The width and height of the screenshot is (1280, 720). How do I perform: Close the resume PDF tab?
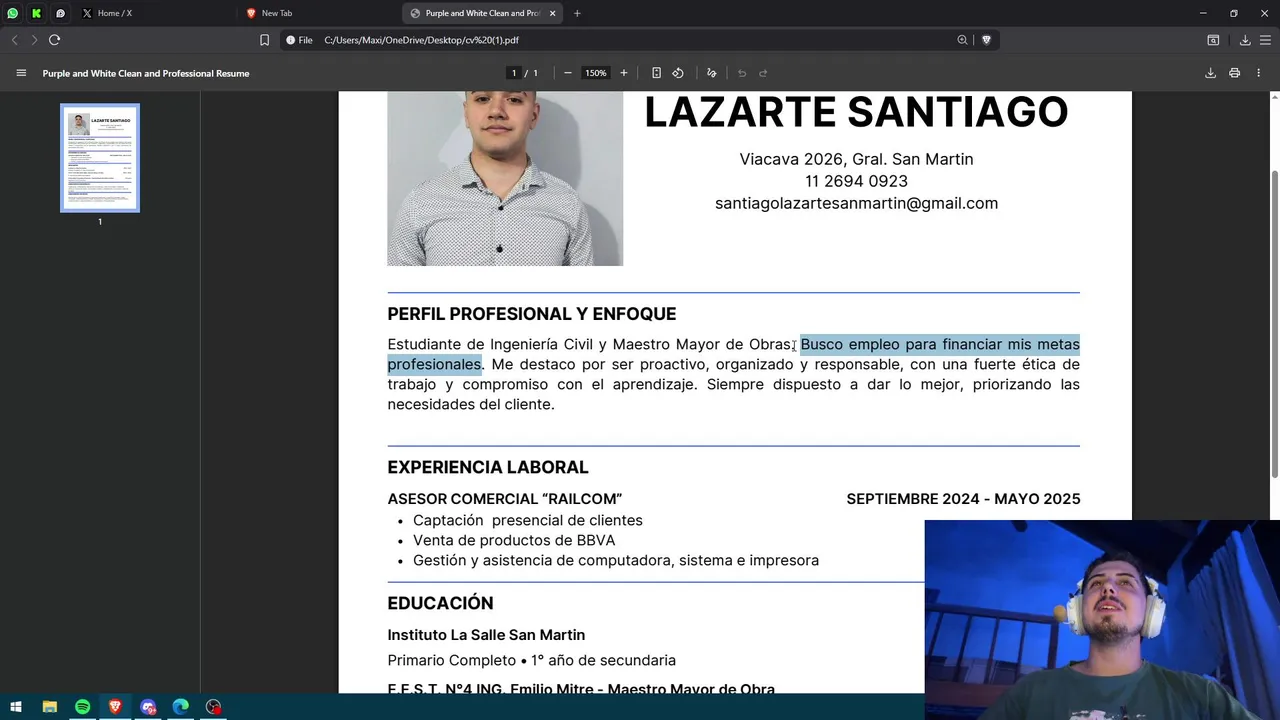click(x=554, y=13)
